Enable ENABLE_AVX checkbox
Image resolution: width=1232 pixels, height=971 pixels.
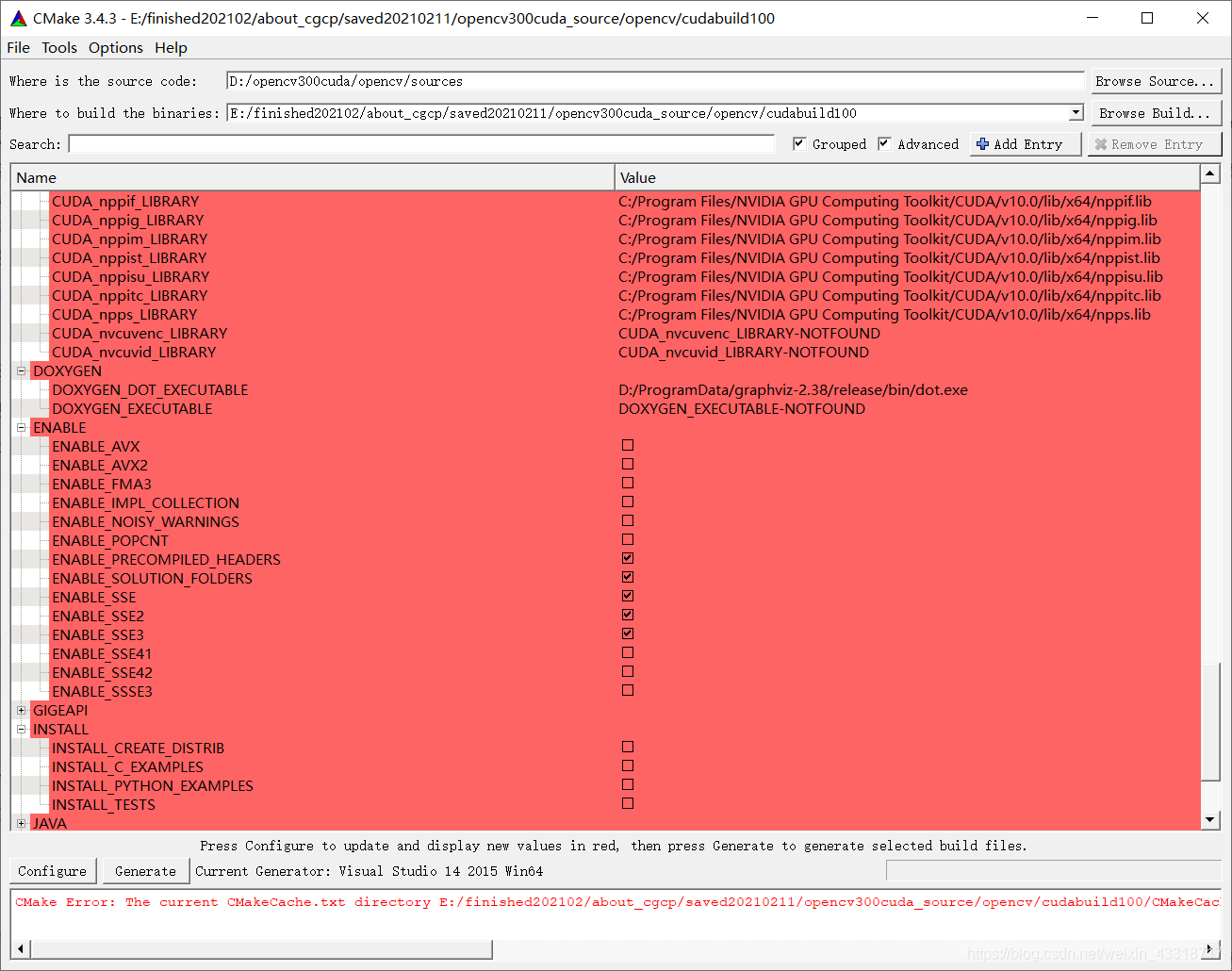[x=628, y=445]
